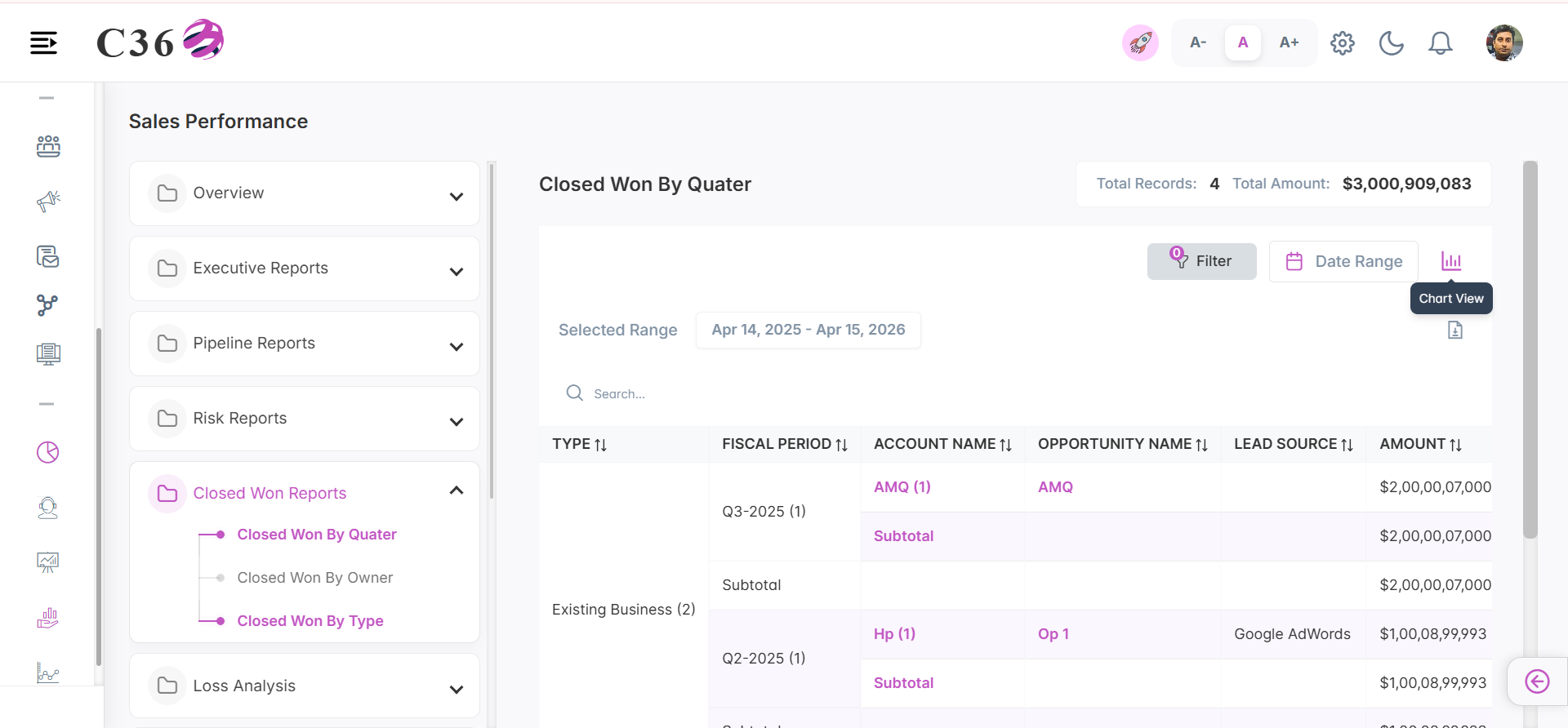The image size is (1568, 728).
Task: Open the support headset sidebar icon
Action: click(x=48, y=508)
